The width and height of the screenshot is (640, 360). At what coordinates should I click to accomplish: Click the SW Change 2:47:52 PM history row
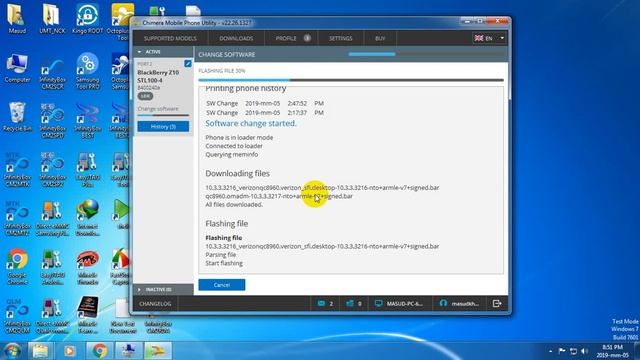tap(265, 104)
